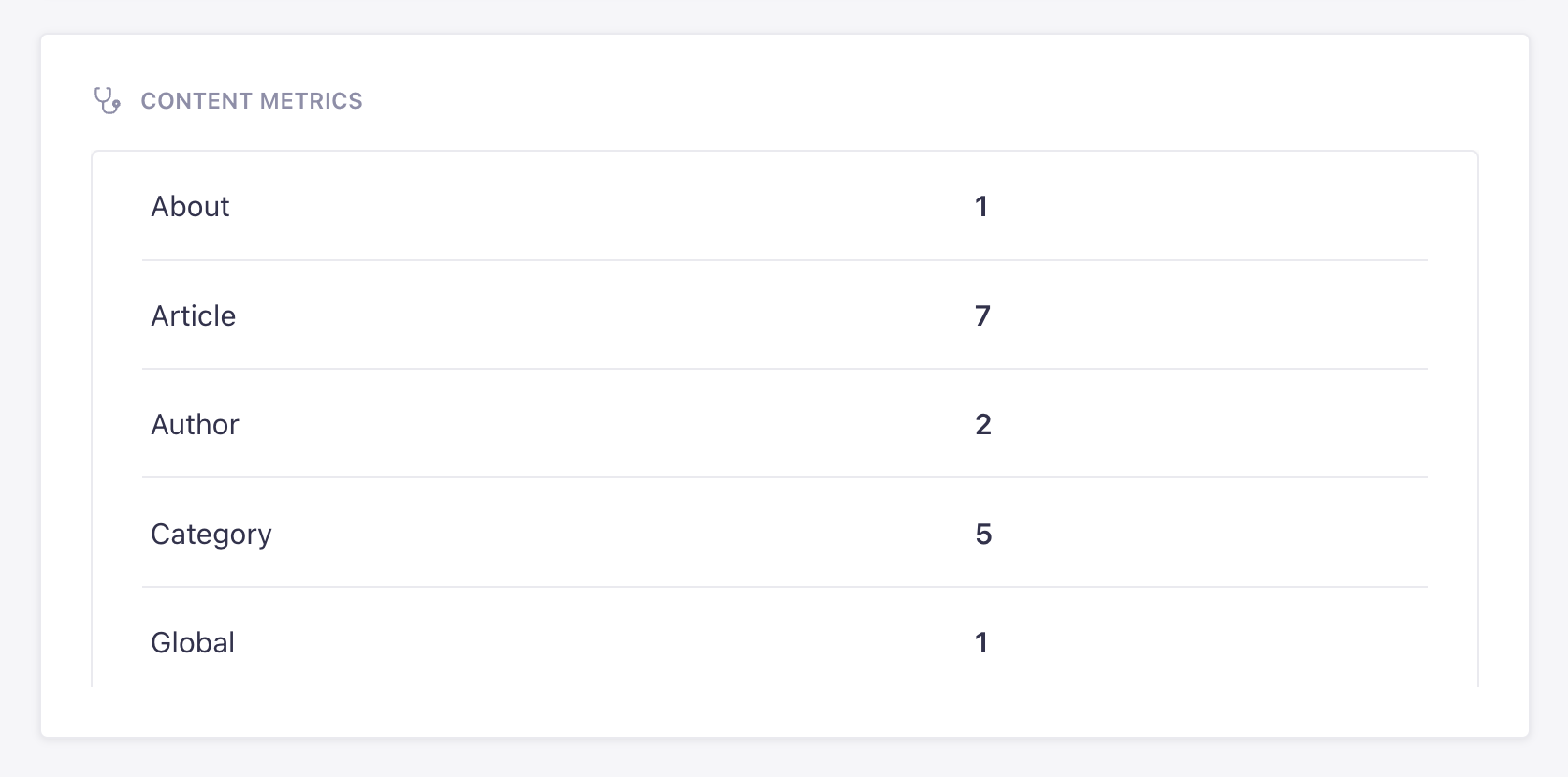Click the stethoscope icon beside Content Metrics
This screenshot has height=777, width=1568.
[x=108, y=100]
